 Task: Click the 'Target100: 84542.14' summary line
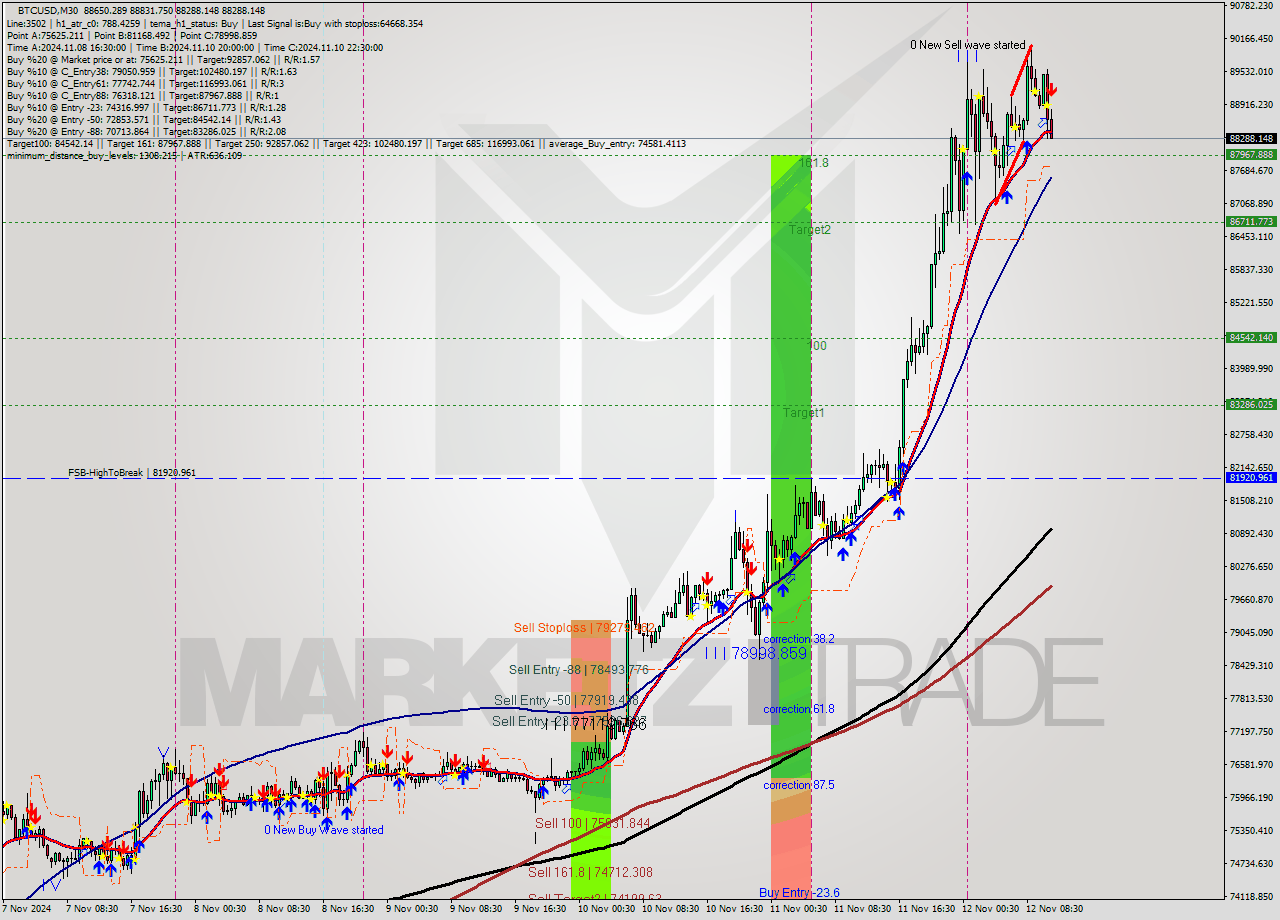(346, 144)
